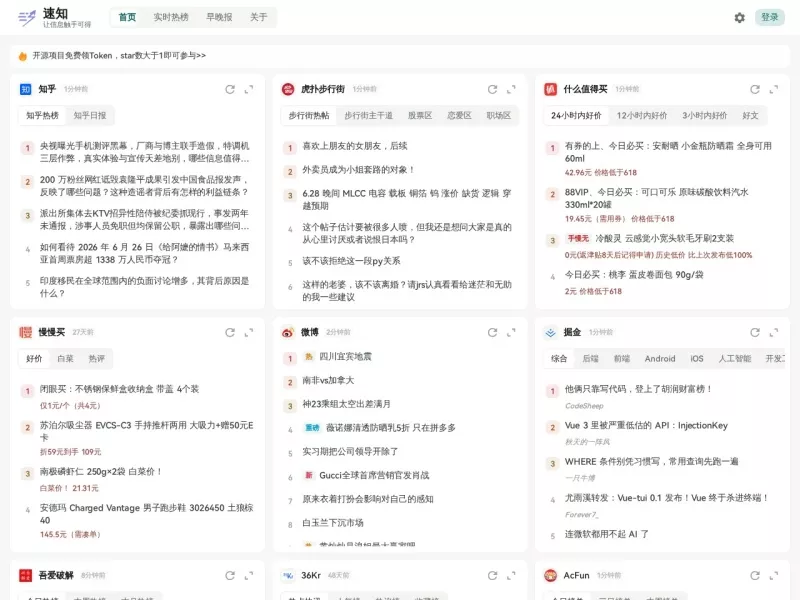Click the flame icon in announcement bar
This screenshot has width=800, height=600.
(x=22, y=56)
